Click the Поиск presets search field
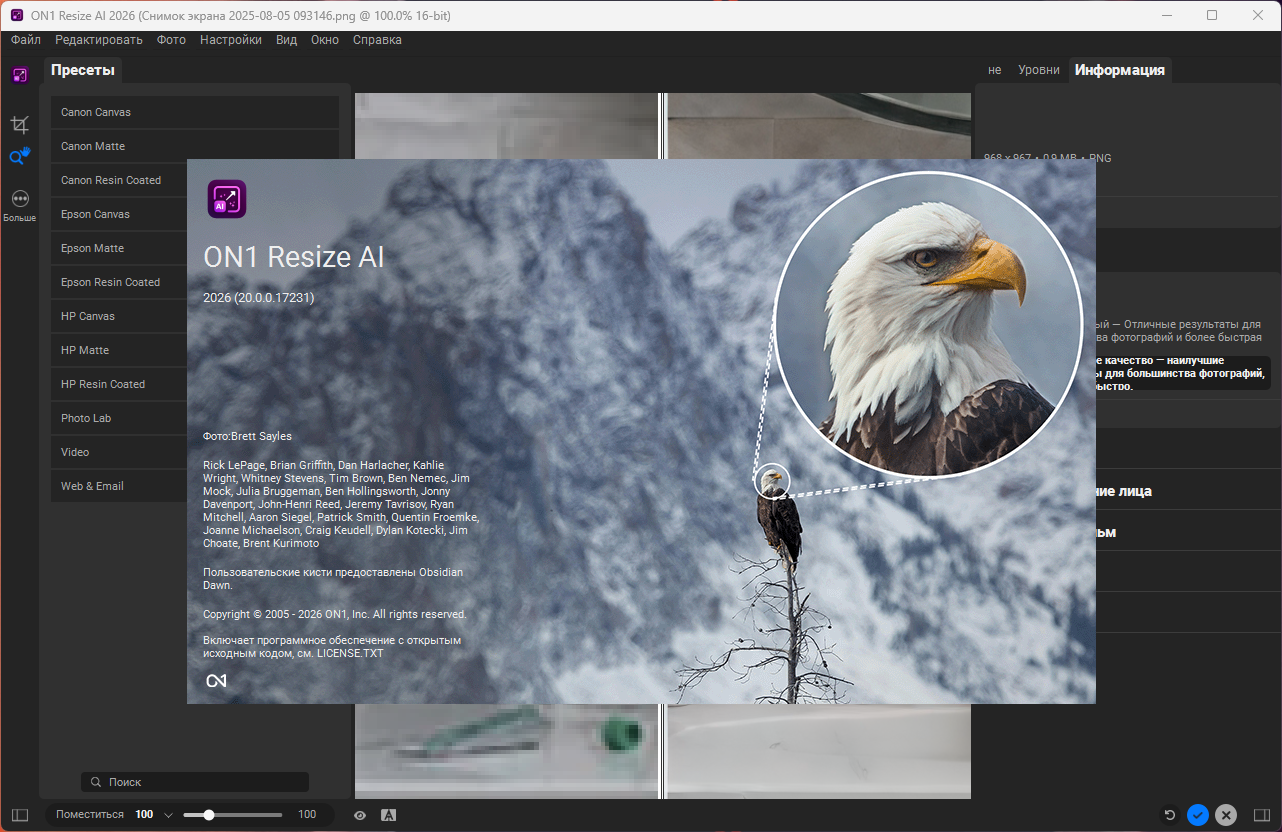 [195, 782]
